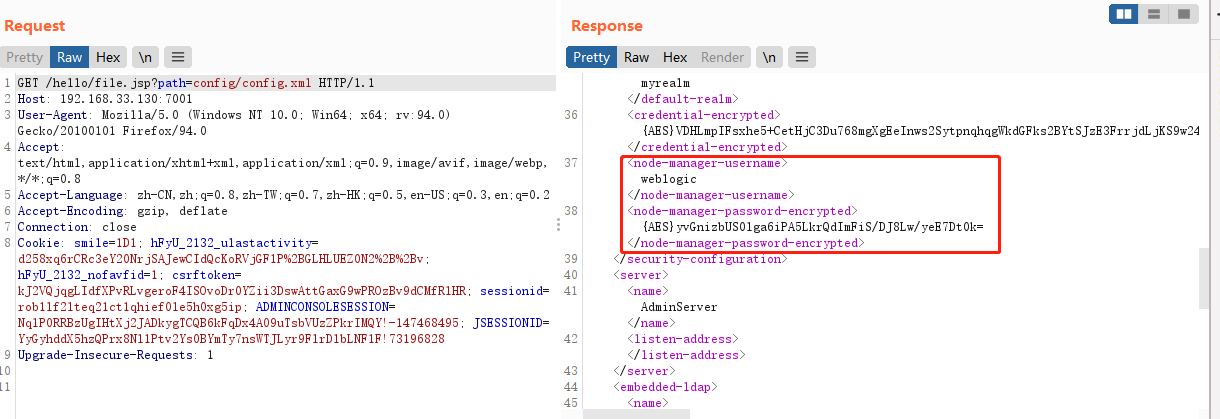
Task: Click the weblogic username value
Action: point(669,179)
